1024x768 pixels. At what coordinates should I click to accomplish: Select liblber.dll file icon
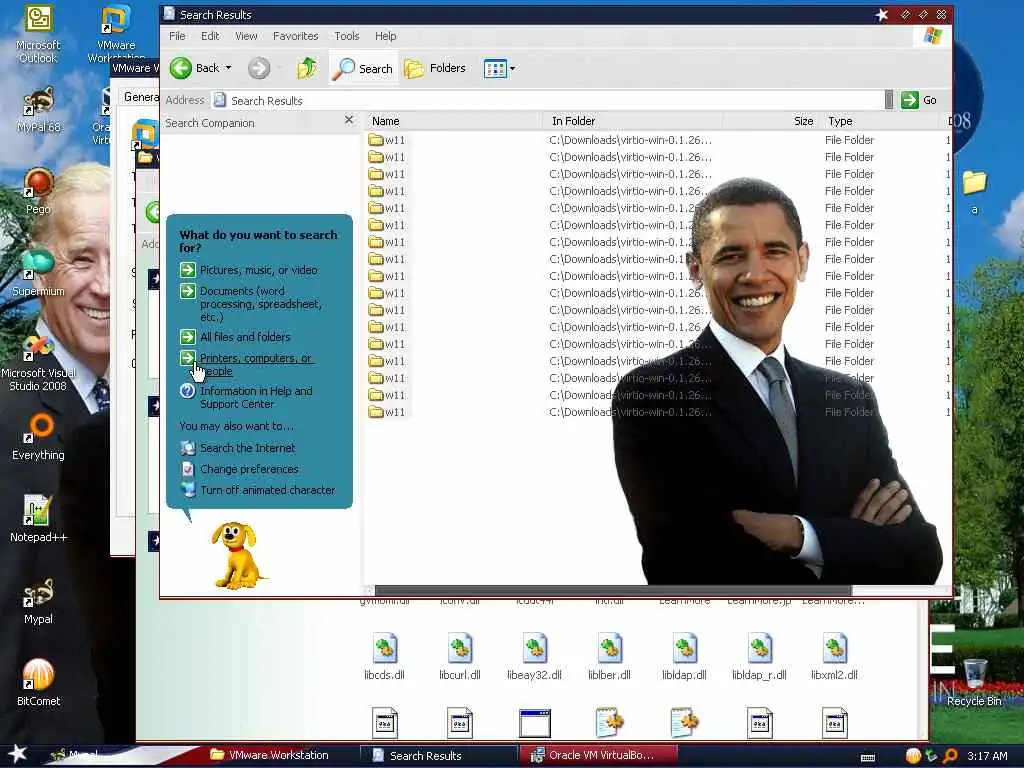pyautogui.click(x=609, y=657)
